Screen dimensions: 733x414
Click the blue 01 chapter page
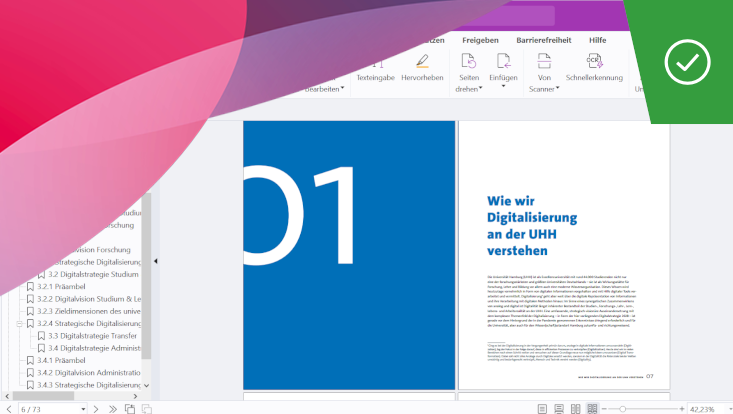coord(349,255)
